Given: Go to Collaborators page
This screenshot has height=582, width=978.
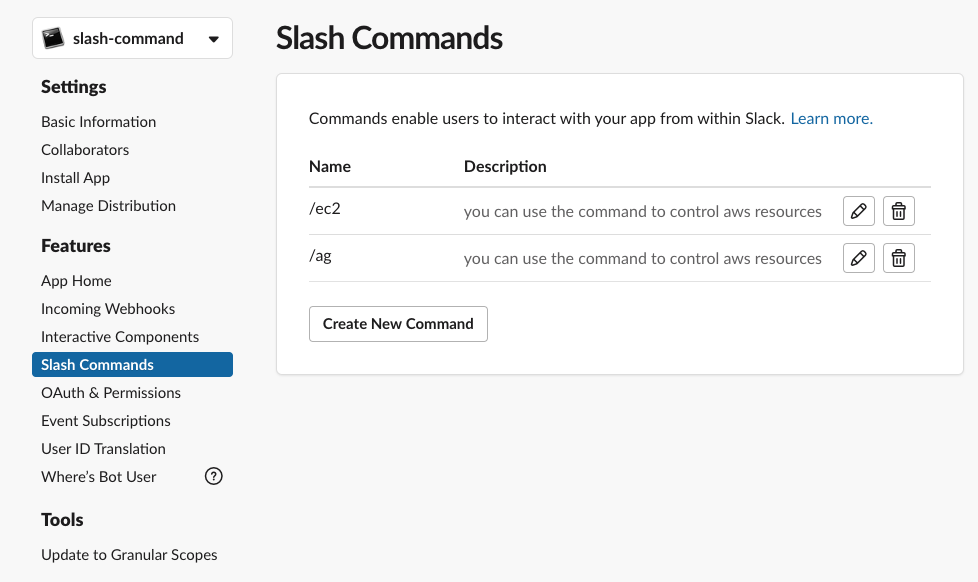Looking at the screenshot, I should coord(85,150).
